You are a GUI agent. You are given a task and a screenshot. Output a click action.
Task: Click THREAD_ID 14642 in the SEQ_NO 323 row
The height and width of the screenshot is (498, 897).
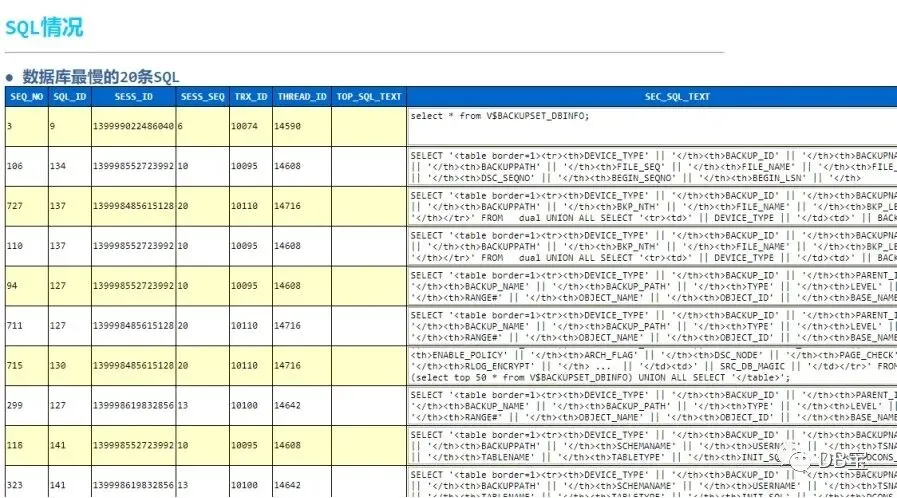[x=302, y=482]
